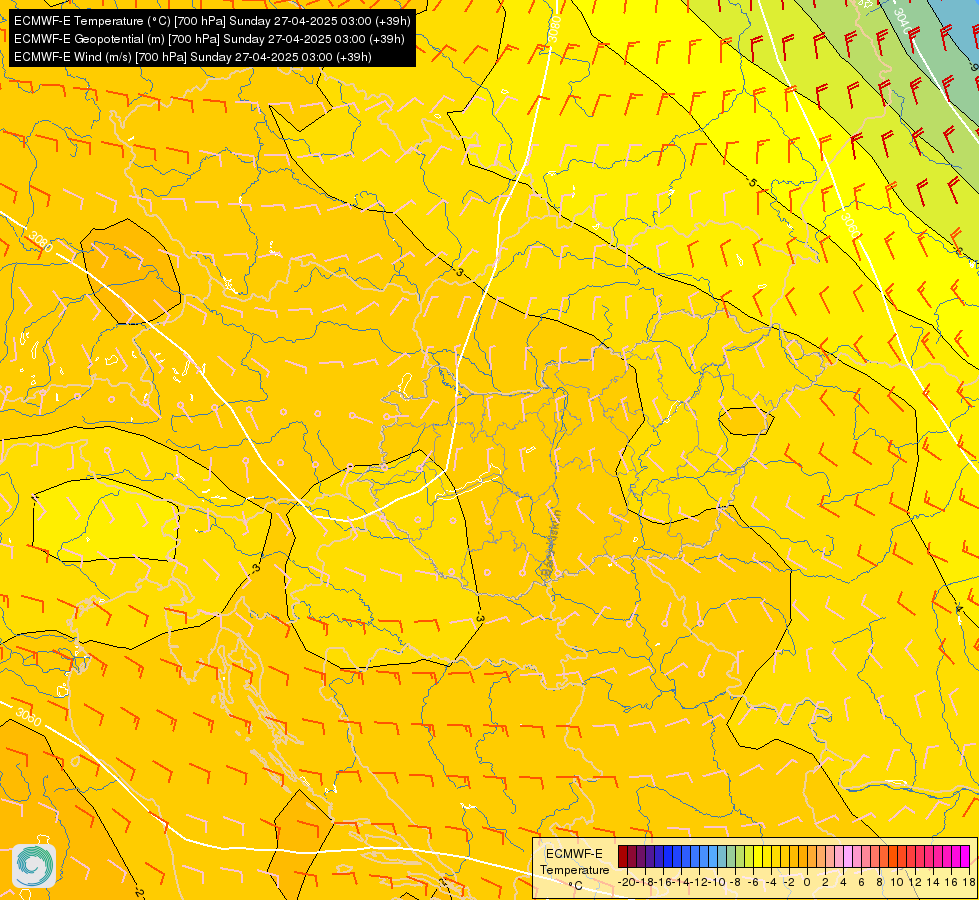The image size is (979, 900).
Task: Select the ECMWF-E Wind 700 hPa title line
Action: point(193,57)
